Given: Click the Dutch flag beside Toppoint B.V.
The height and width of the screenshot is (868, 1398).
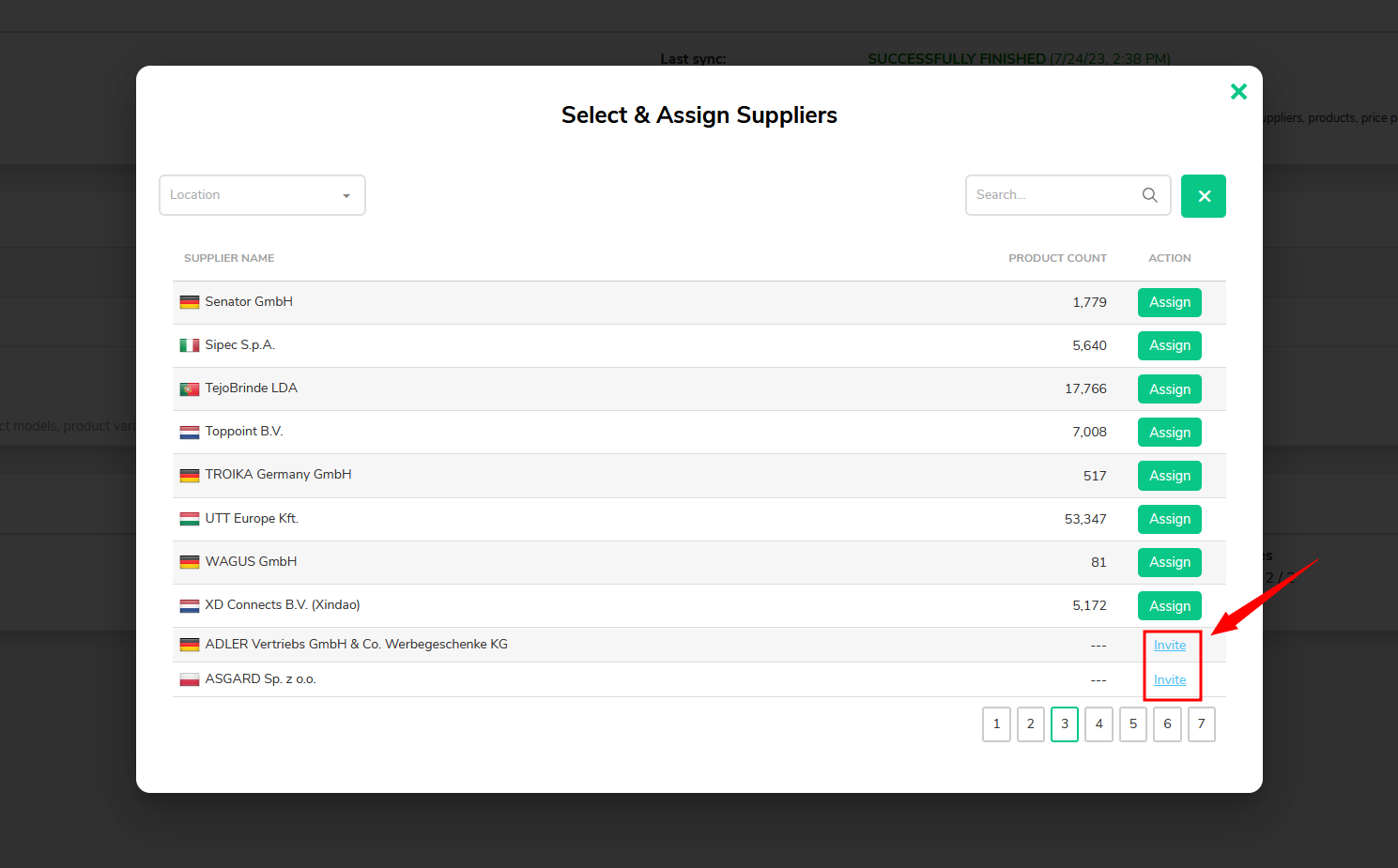Looking at the screenshot, I should [x=190, y=433].
